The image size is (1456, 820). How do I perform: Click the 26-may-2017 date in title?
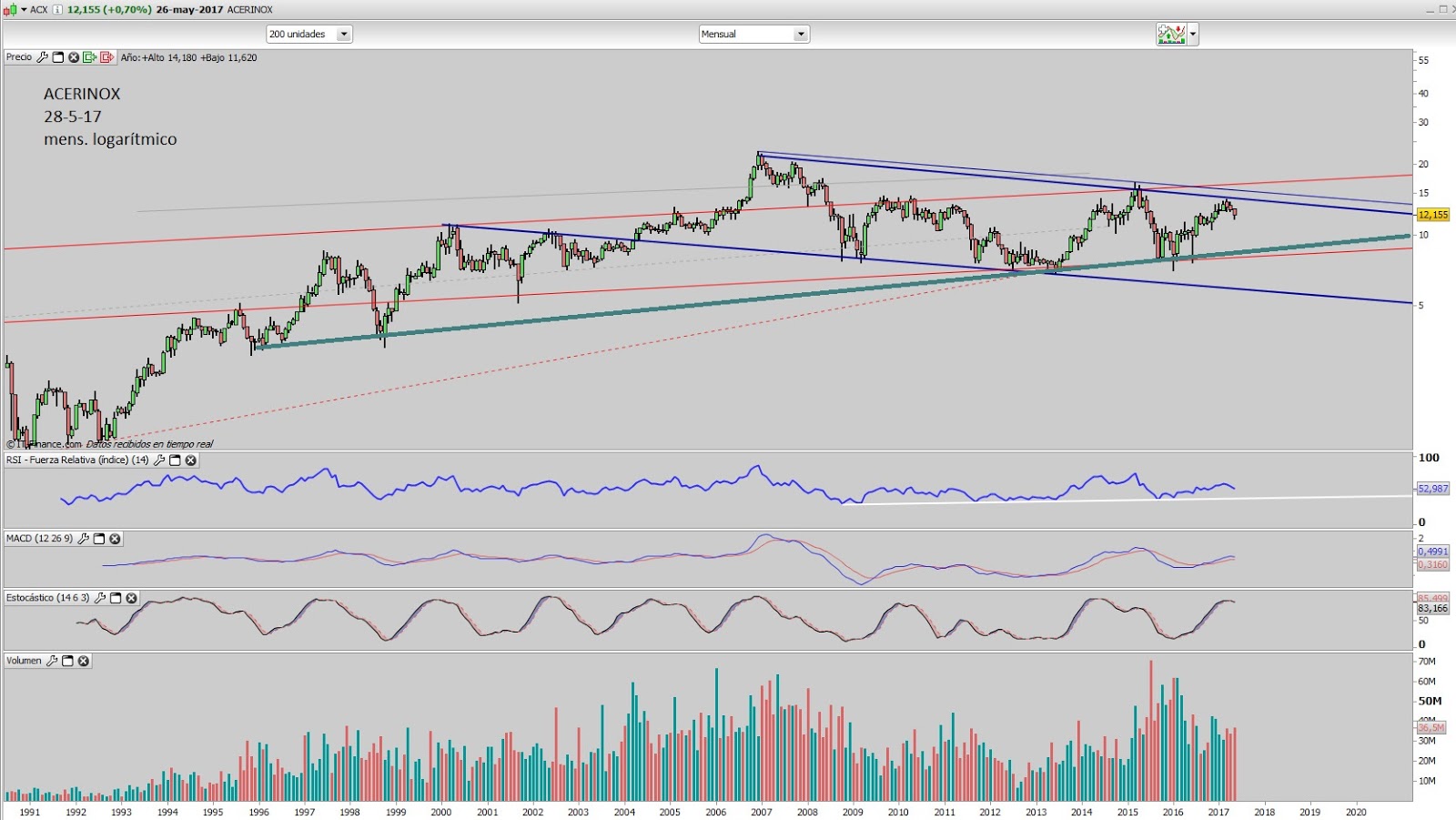[189, 10]
